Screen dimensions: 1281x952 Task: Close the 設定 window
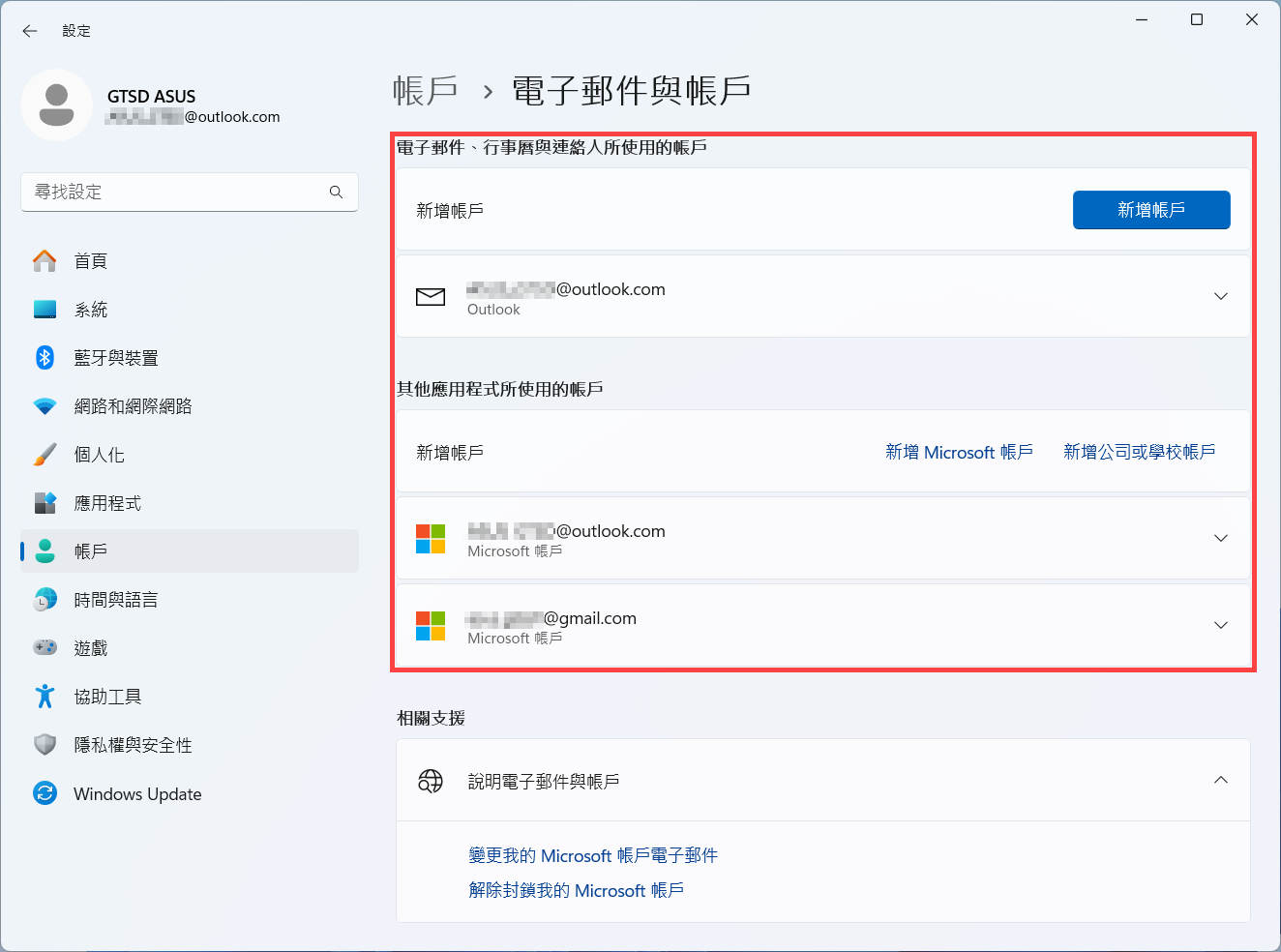pyautogui.click(x=1252, y=19)
